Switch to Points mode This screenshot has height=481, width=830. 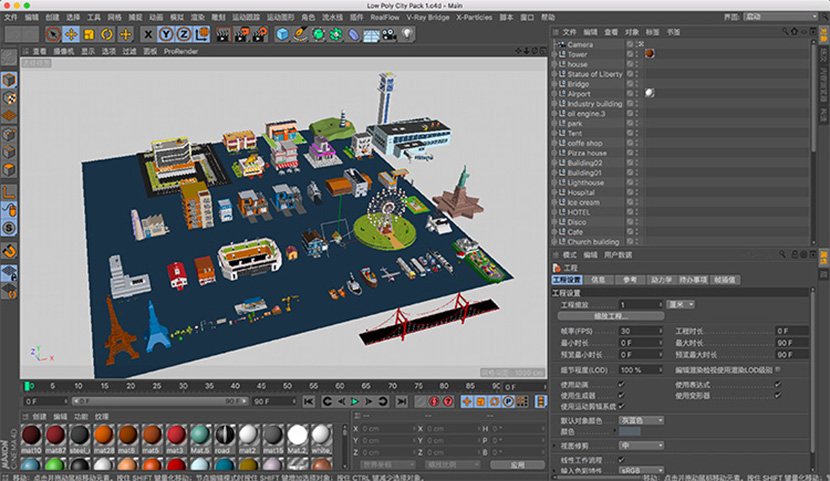(x=9, y=134)
